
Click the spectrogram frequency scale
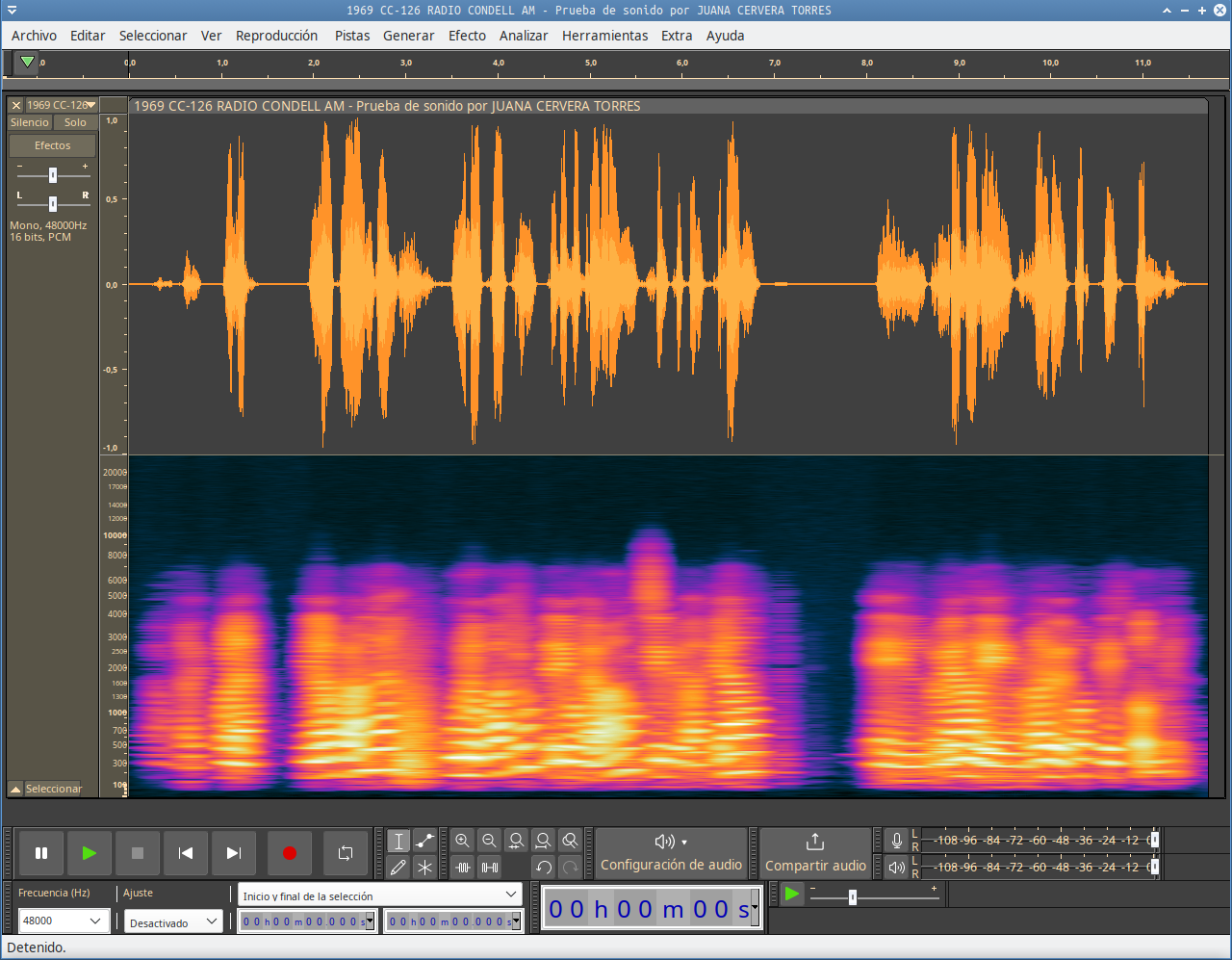pyautogui.click(x=114, y=626)
